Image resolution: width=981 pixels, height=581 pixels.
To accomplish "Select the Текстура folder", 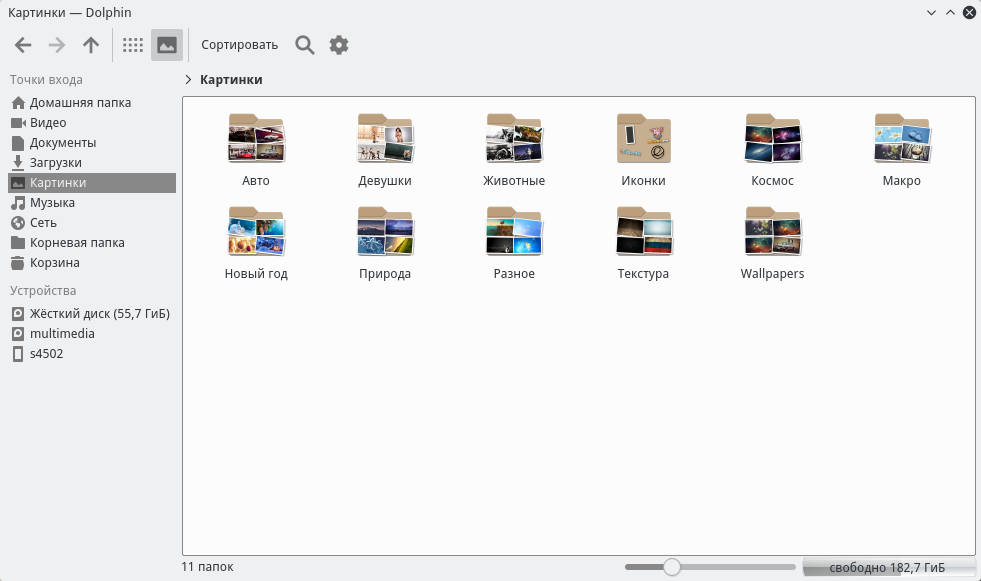I will (643, 243).
